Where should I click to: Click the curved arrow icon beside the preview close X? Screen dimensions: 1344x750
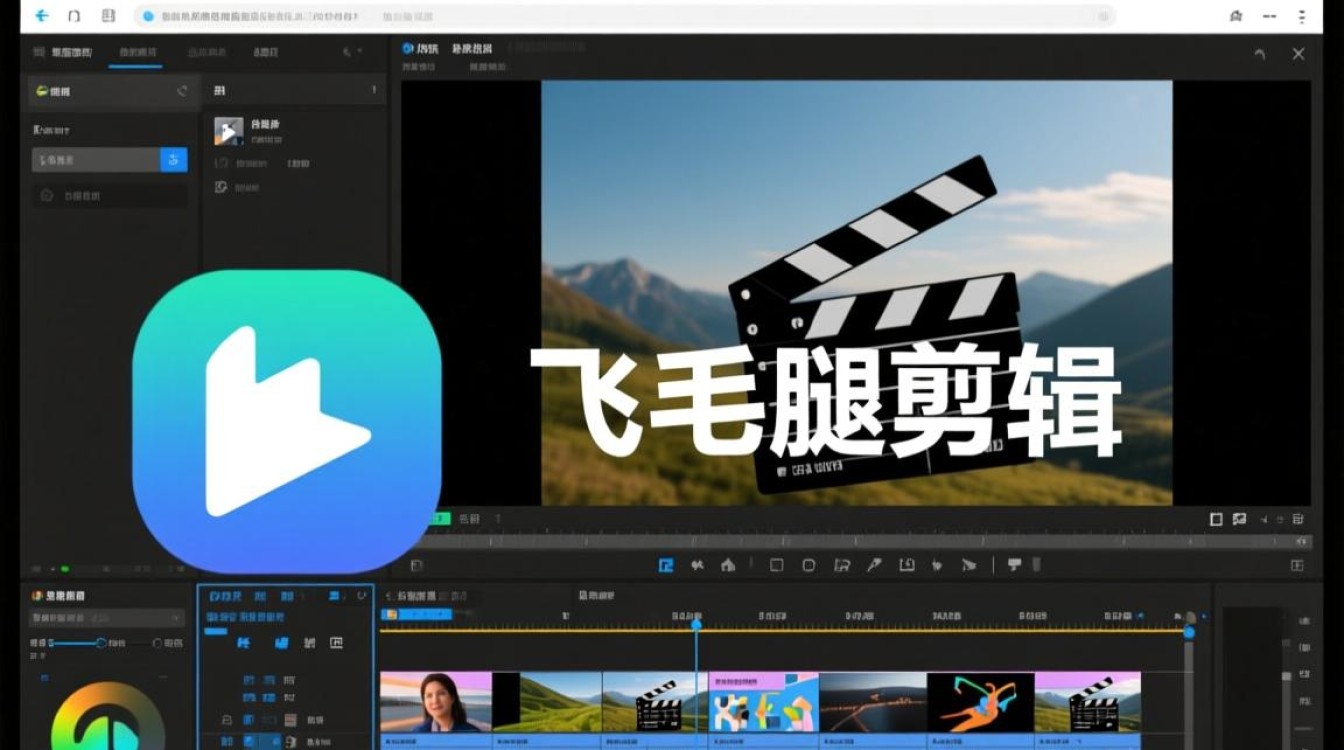1260,54
